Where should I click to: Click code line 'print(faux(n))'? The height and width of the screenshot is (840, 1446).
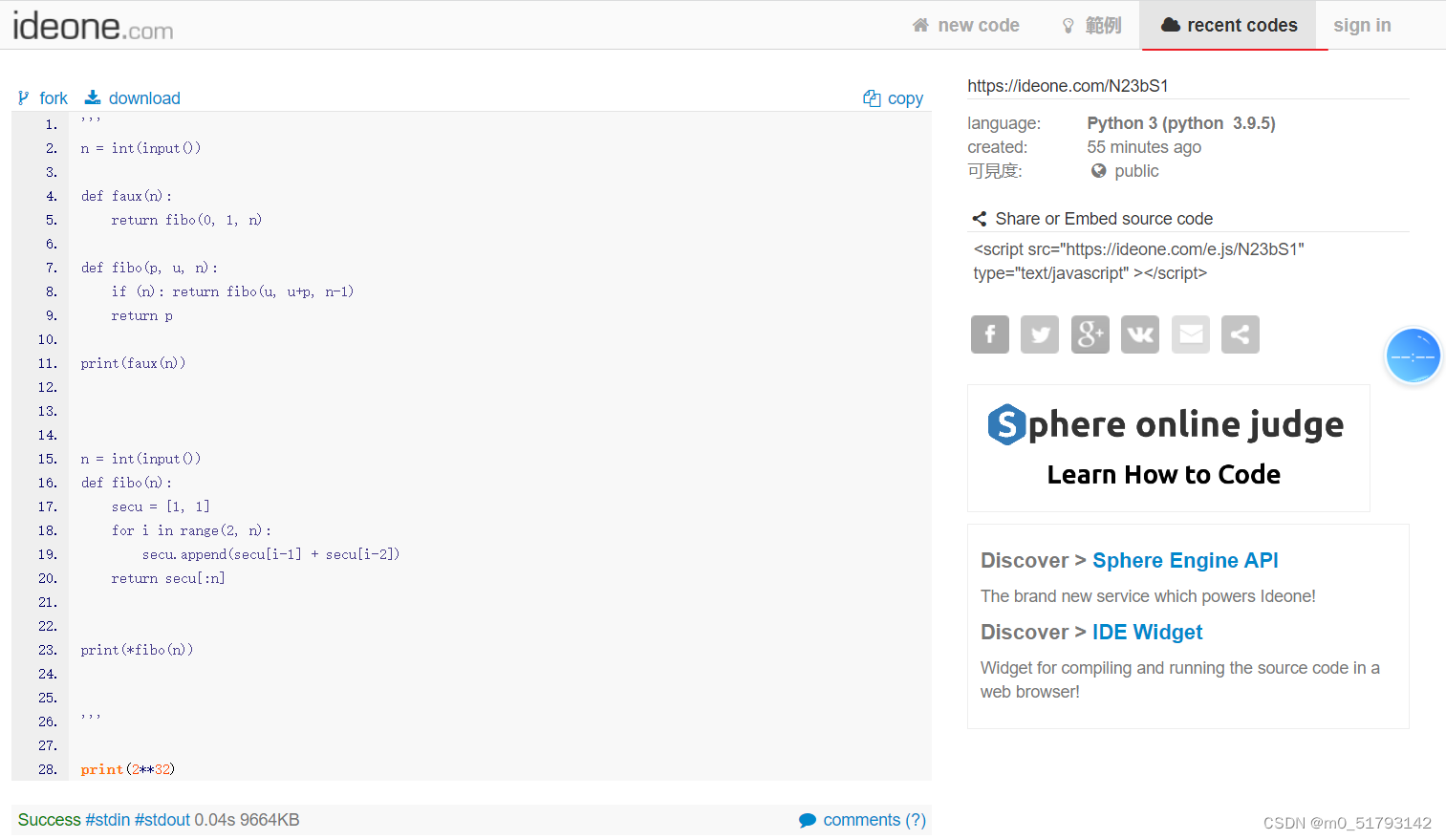coord(133,363)
